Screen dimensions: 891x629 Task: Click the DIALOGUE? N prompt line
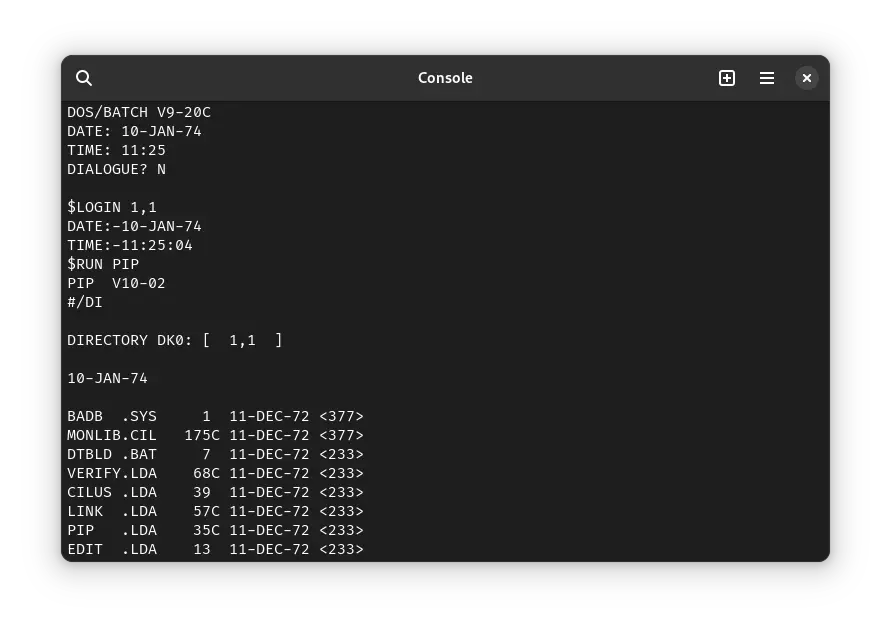pyautogui.click(x=116, y=169)
